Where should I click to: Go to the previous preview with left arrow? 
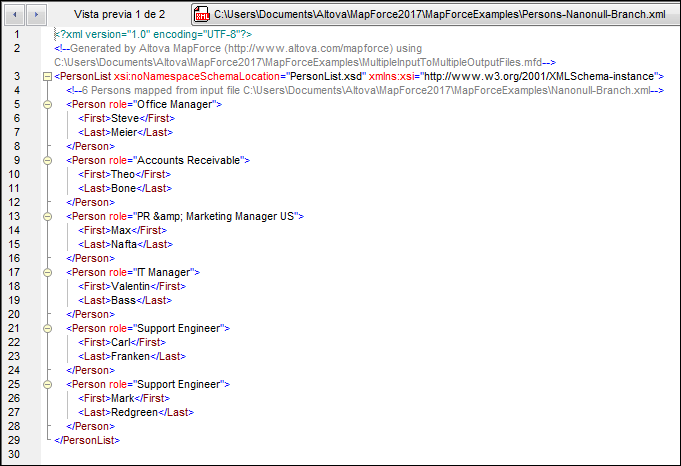(x=13, y=15)
